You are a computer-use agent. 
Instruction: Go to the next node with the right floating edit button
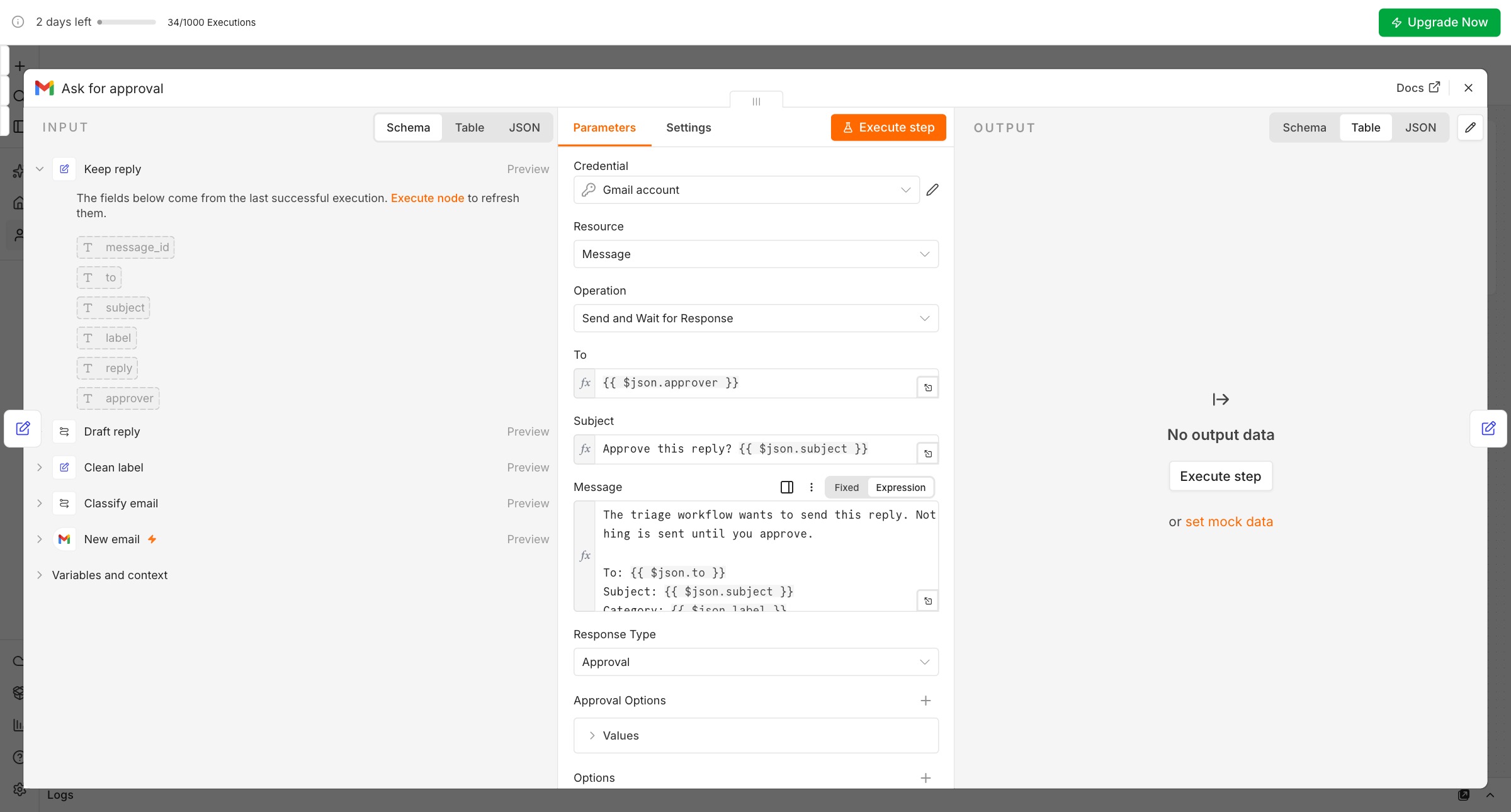pos(1488,429)
